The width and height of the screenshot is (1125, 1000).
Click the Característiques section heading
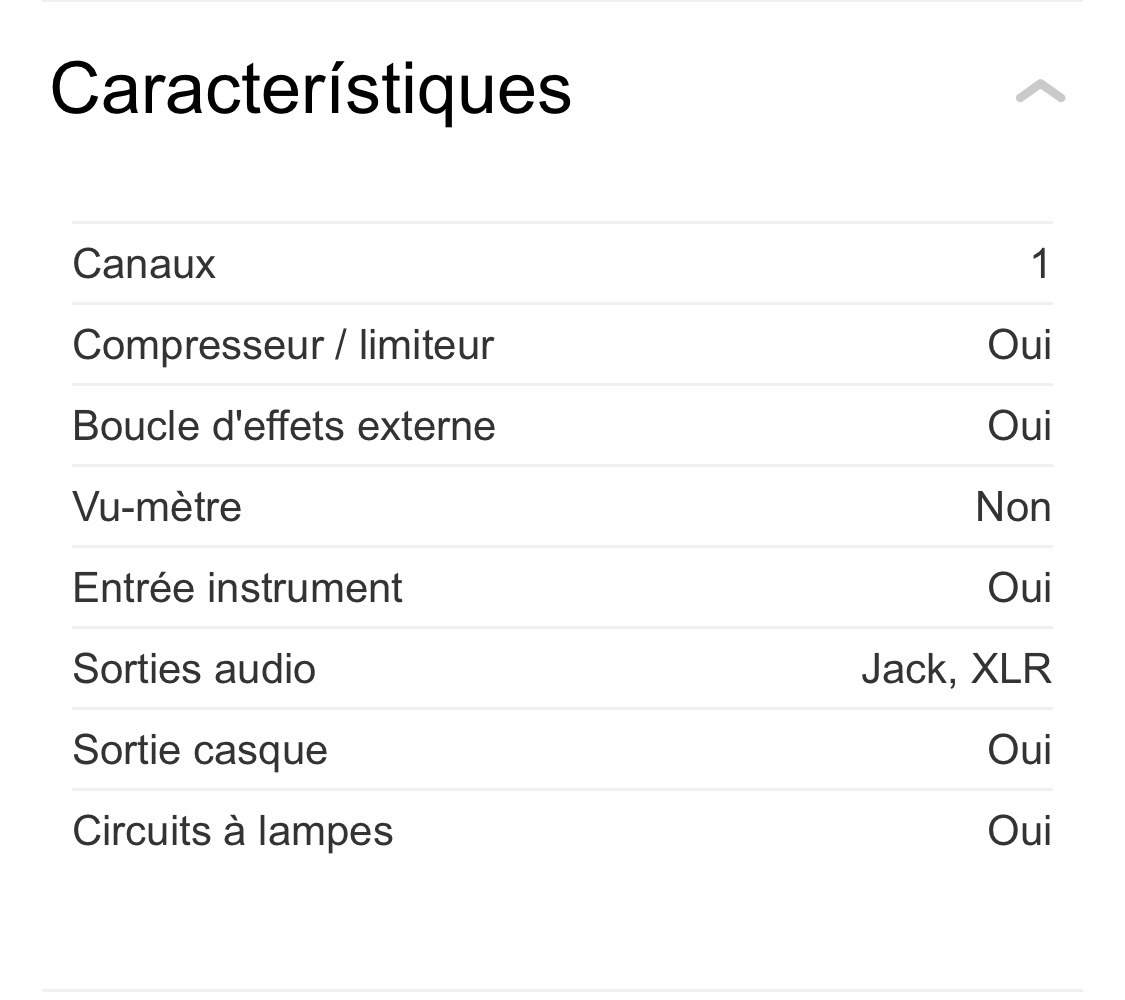coord(310,90)
